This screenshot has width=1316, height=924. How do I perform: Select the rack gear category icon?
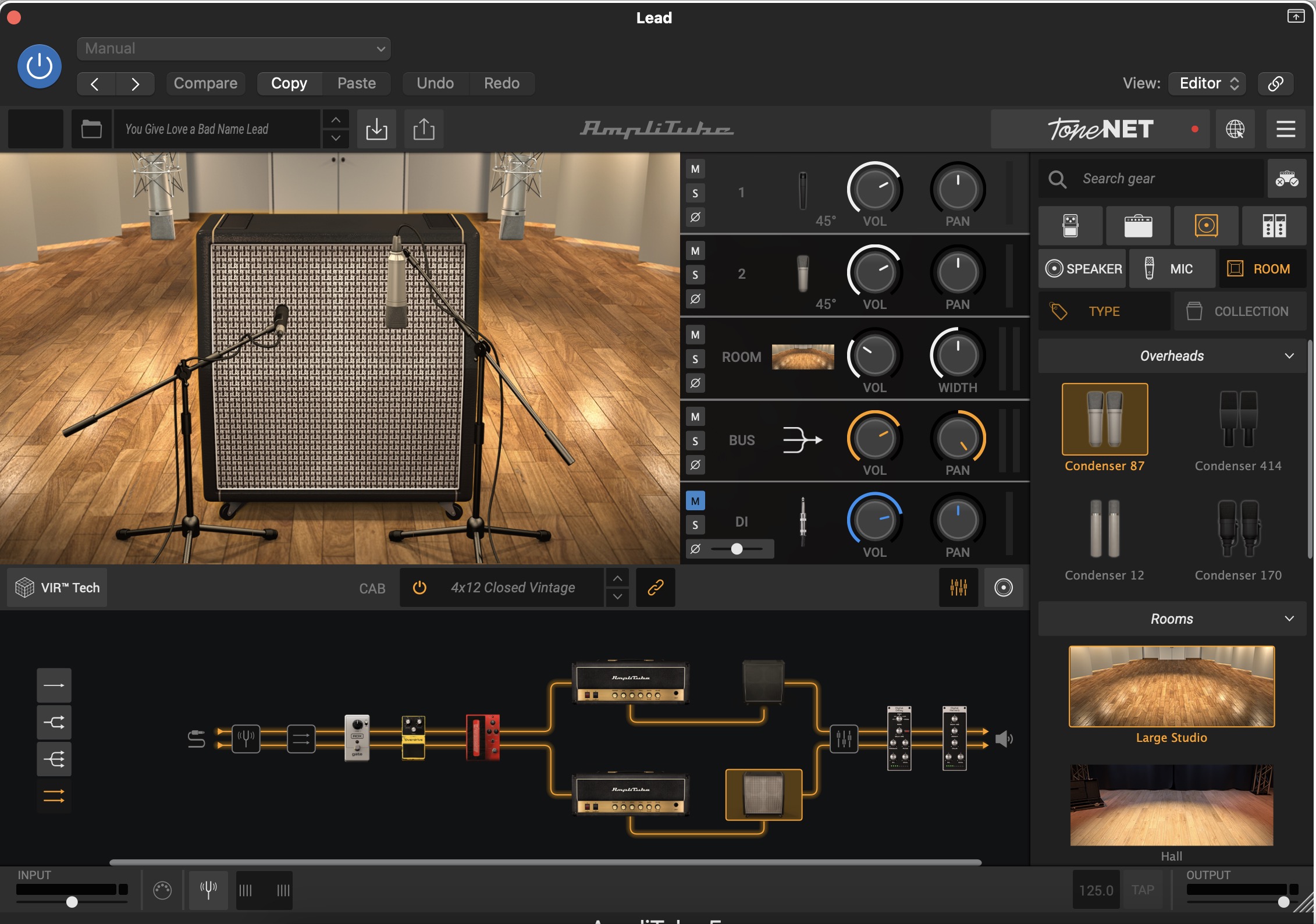click(1274, 226)
